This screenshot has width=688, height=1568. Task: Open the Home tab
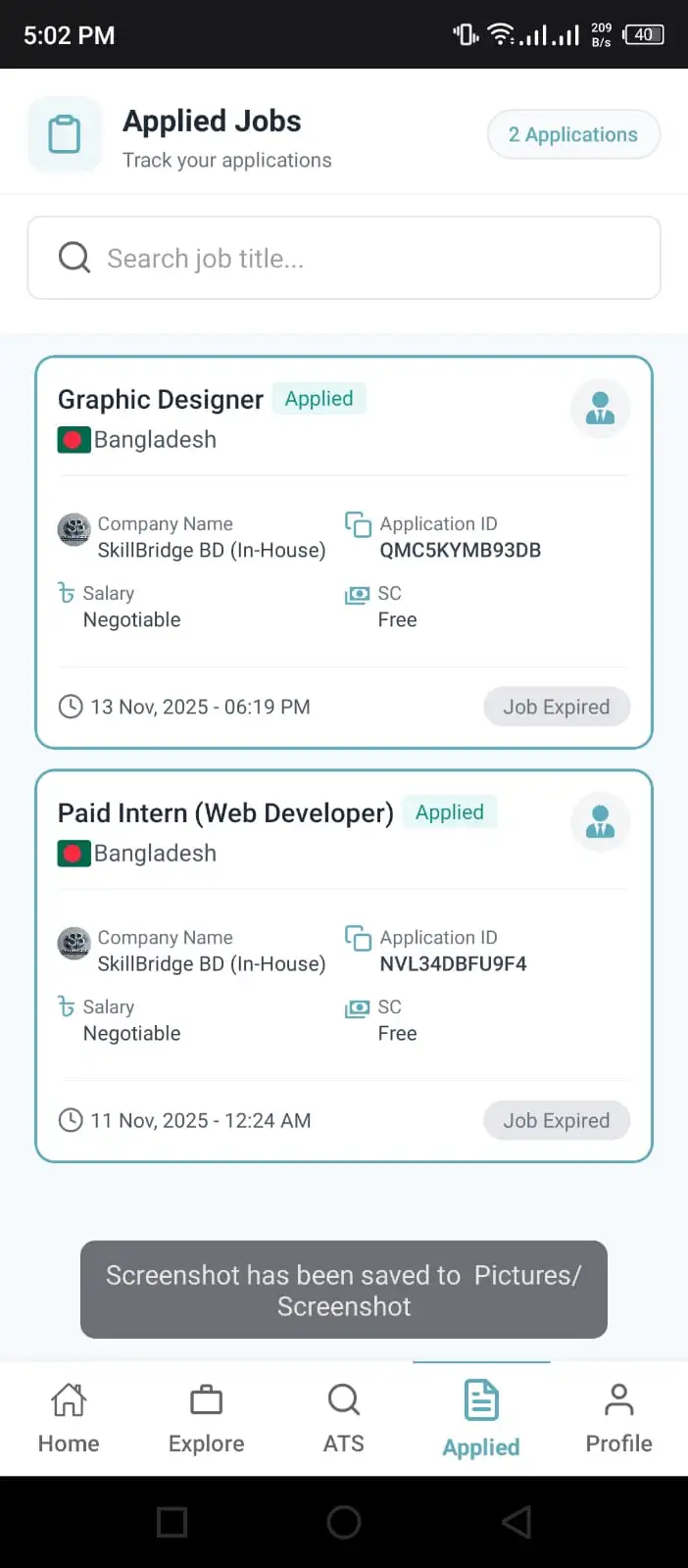click(x=69, y=1417)
